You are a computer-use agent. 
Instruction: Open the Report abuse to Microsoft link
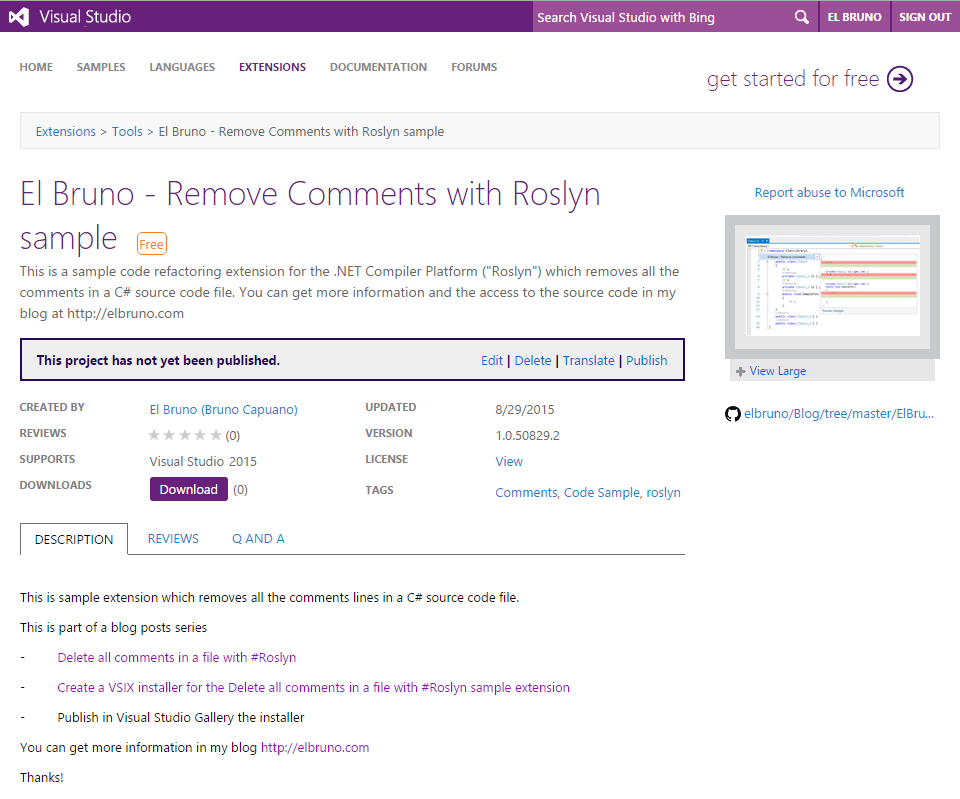click(x=829, y=192)
